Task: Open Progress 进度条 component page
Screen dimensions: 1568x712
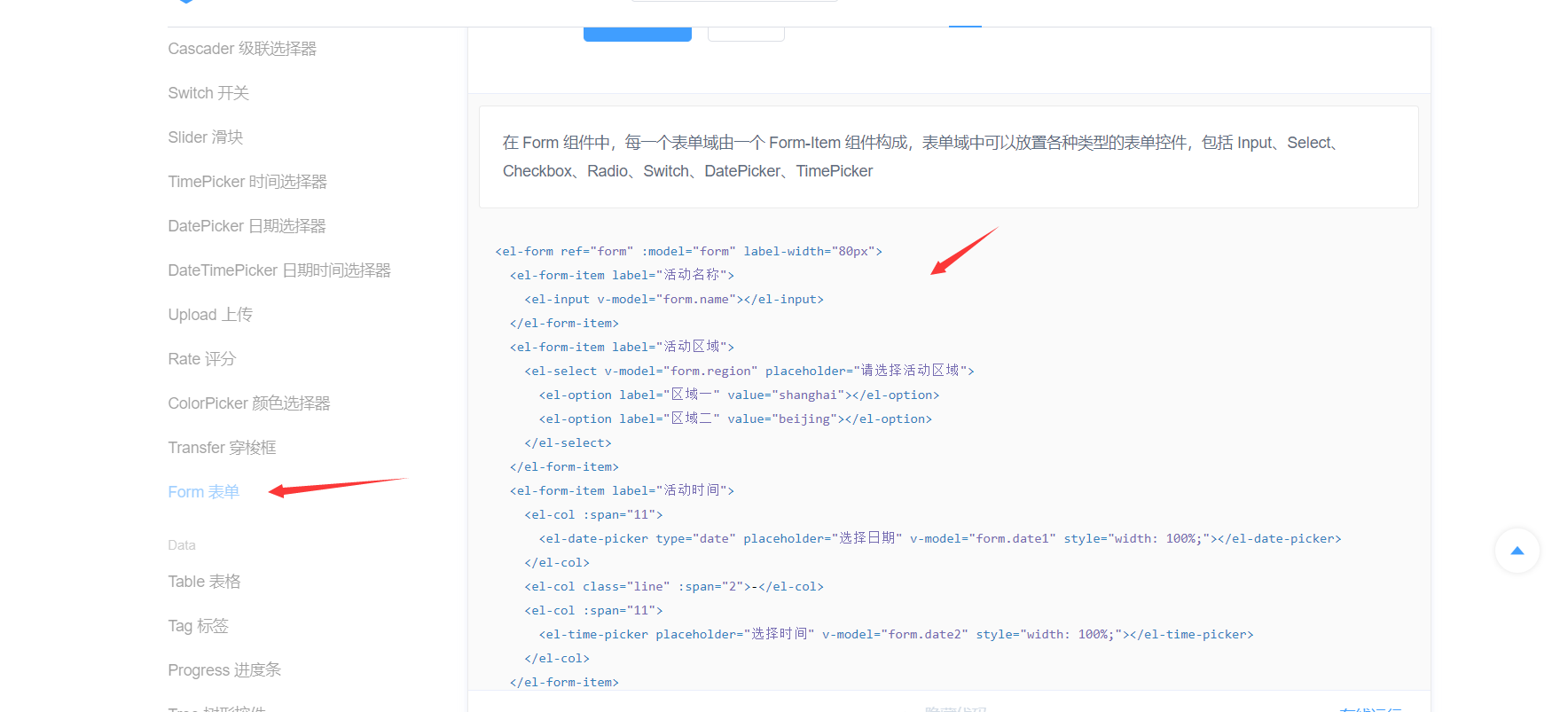Action: [x=224, y=670]
